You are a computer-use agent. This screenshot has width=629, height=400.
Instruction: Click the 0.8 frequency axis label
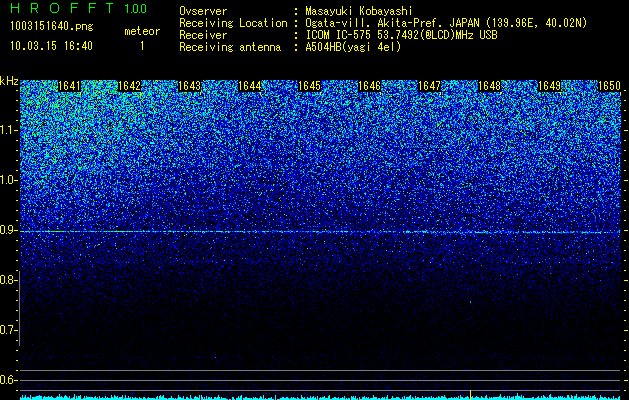click(8, 280)
